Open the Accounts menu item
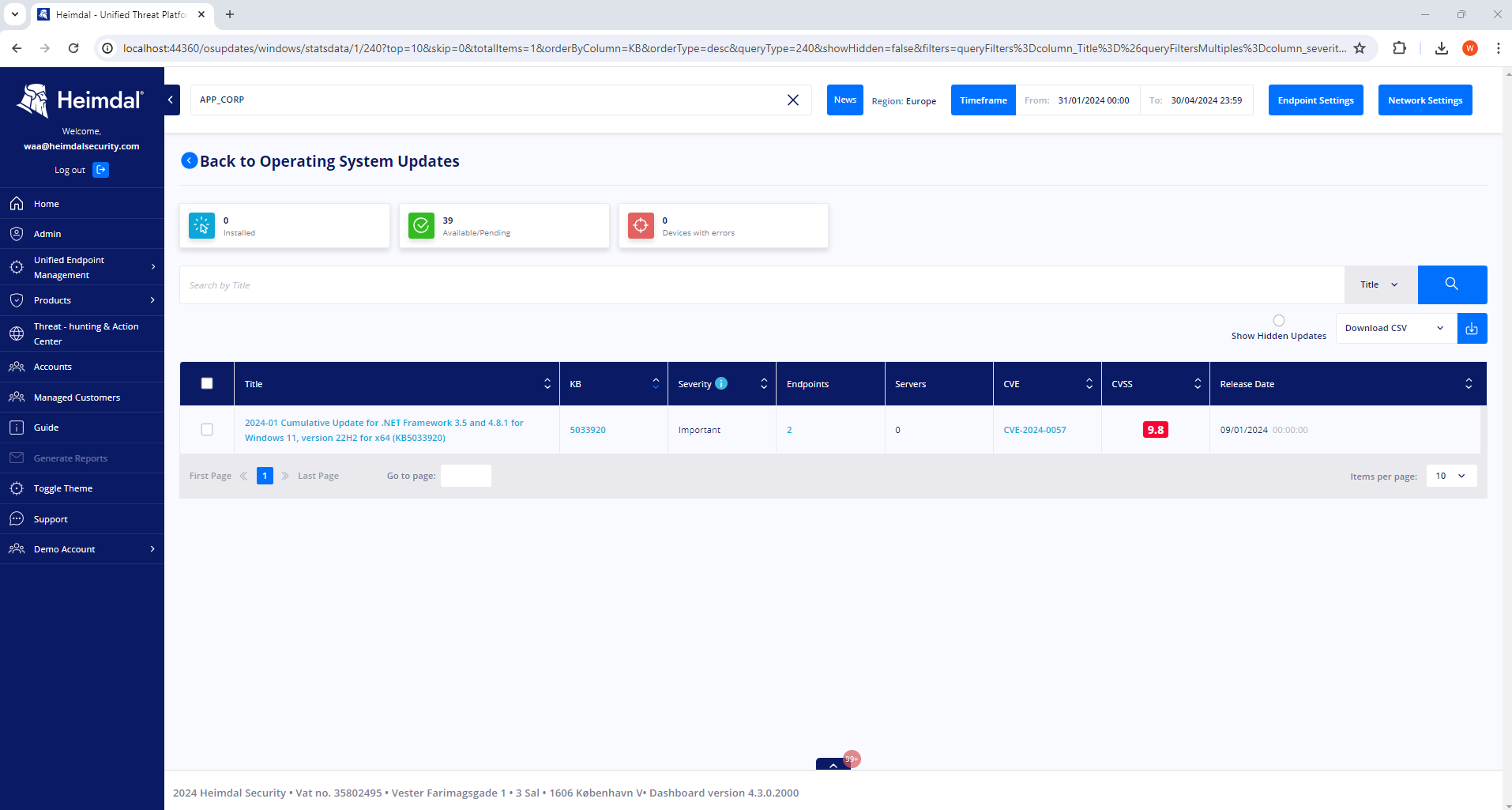Viewport: 1512px width, 810px height. coord(82,367)
